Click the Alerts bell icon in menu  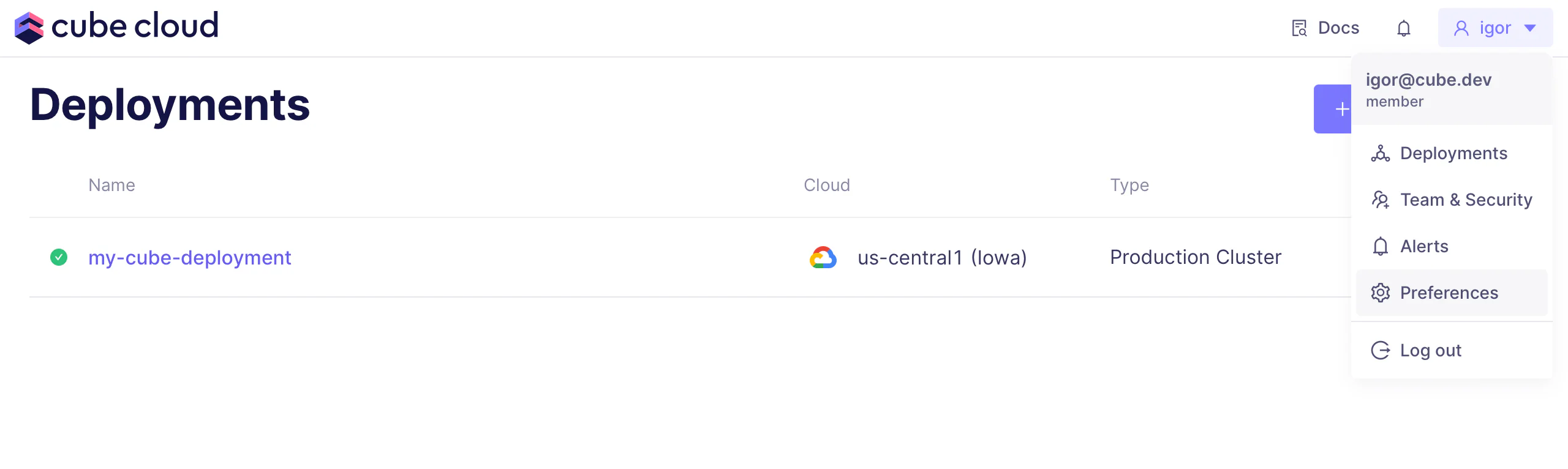tap(1380, 246)
